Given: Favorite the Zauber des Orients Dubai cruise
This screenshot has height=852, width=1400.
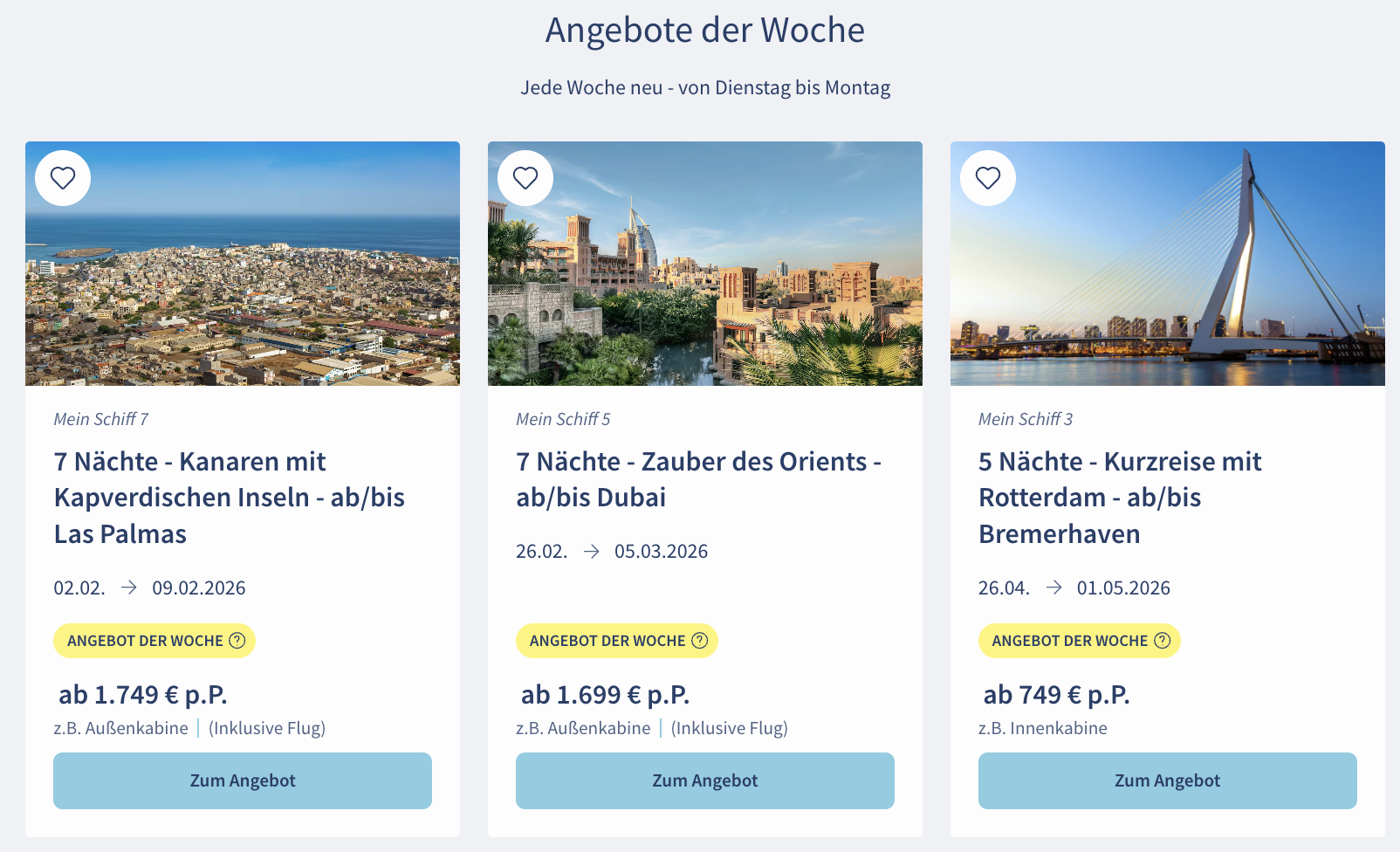Looking at the screenshot, I should [x=525, y=177].
